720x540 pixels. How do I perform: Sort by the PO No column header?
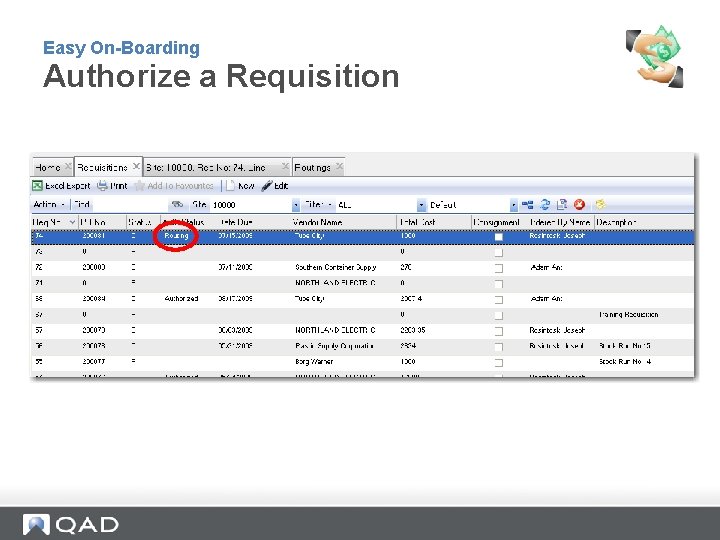pyautogui.click(x=102, y=222)
